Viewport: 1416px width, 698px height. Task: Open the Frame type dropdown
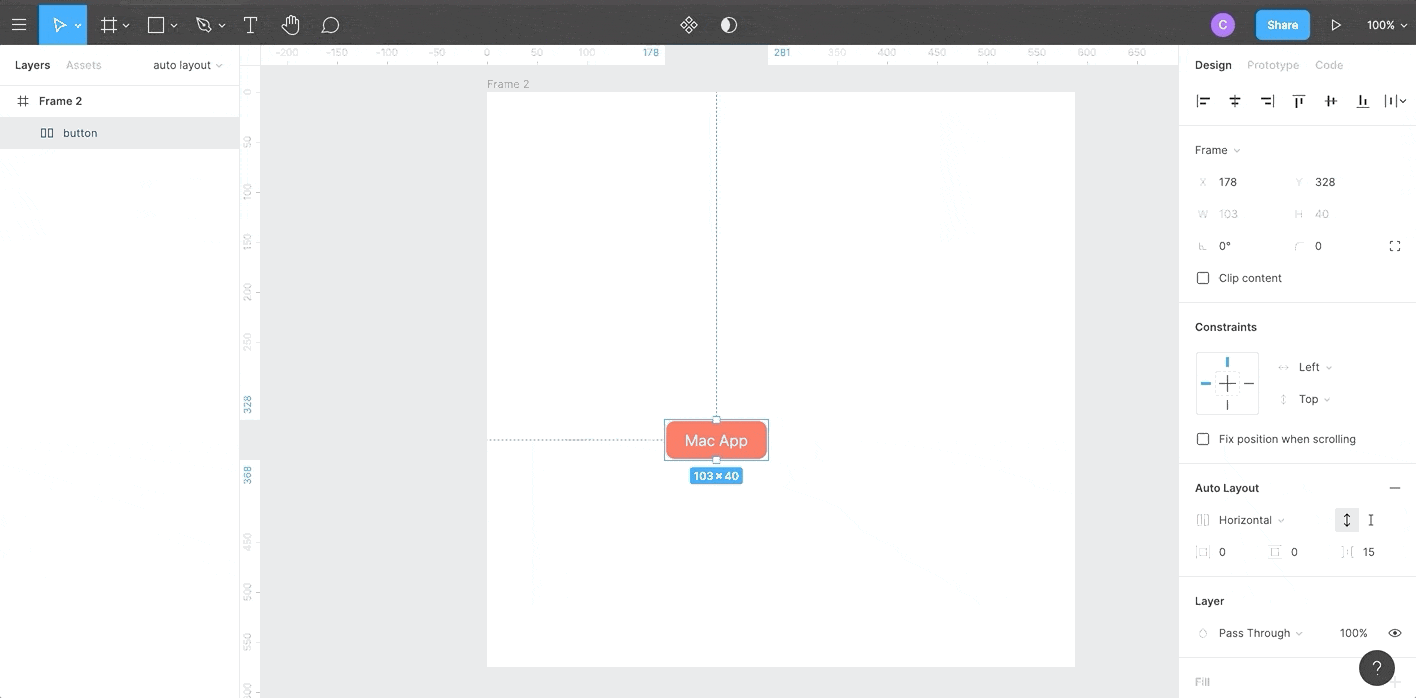pyautogui.click(x=1217, y=150)
